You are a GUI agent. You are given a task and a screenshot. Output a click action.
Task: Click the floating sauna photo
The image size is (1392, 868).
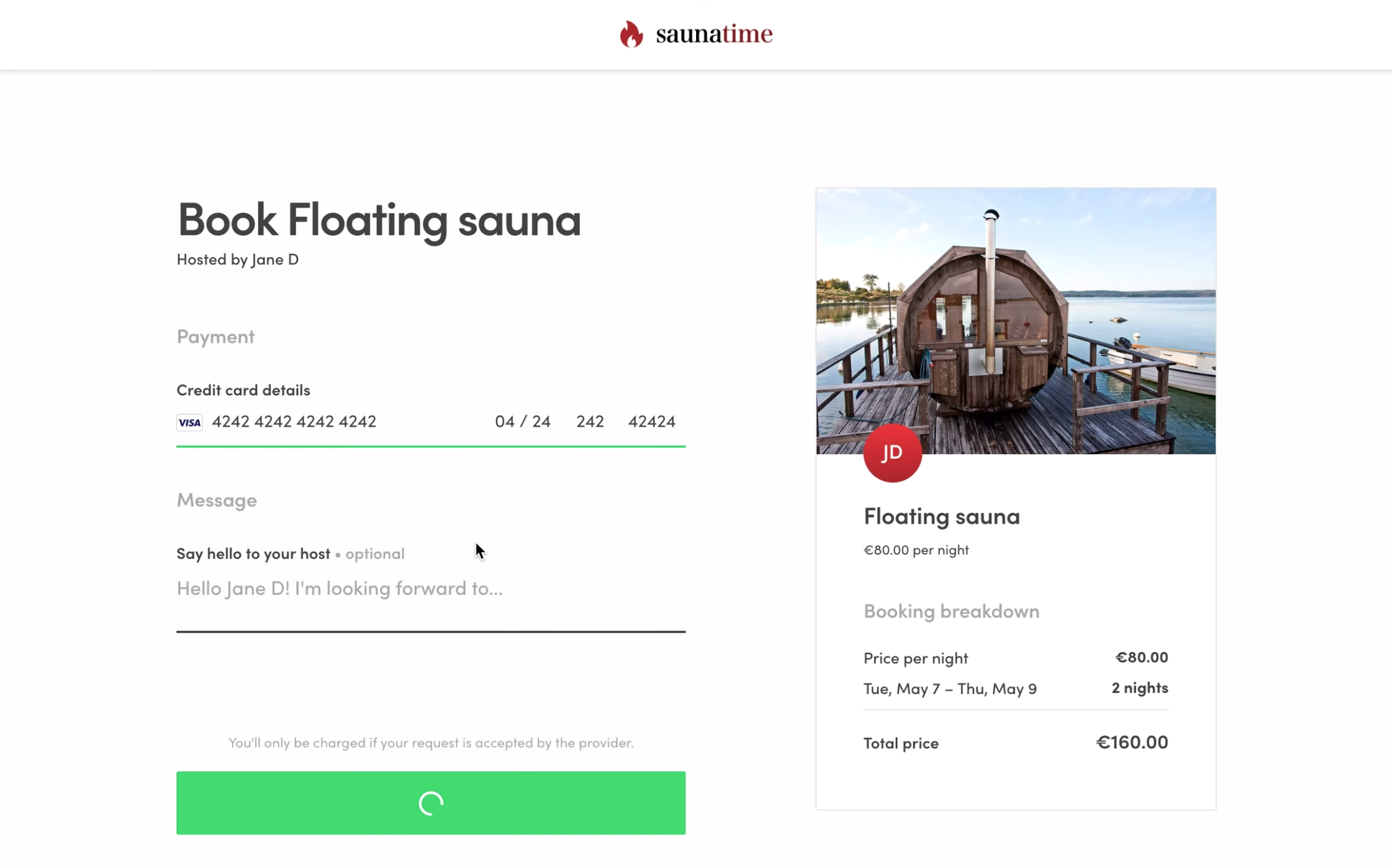point(1015,320)
